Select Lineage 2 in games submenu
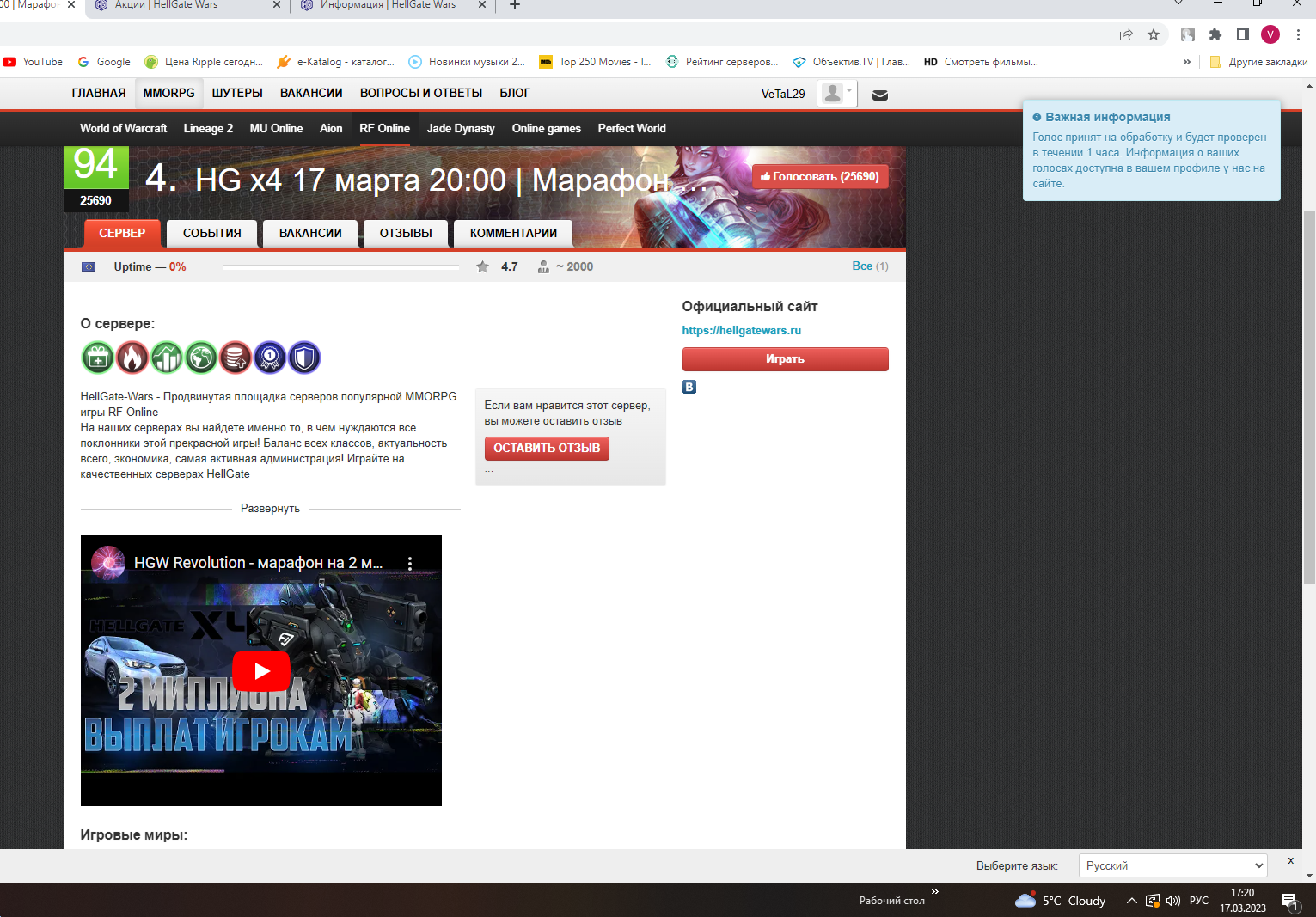Viewport: 1316px width, 917px height. click(x=208, y=128)
